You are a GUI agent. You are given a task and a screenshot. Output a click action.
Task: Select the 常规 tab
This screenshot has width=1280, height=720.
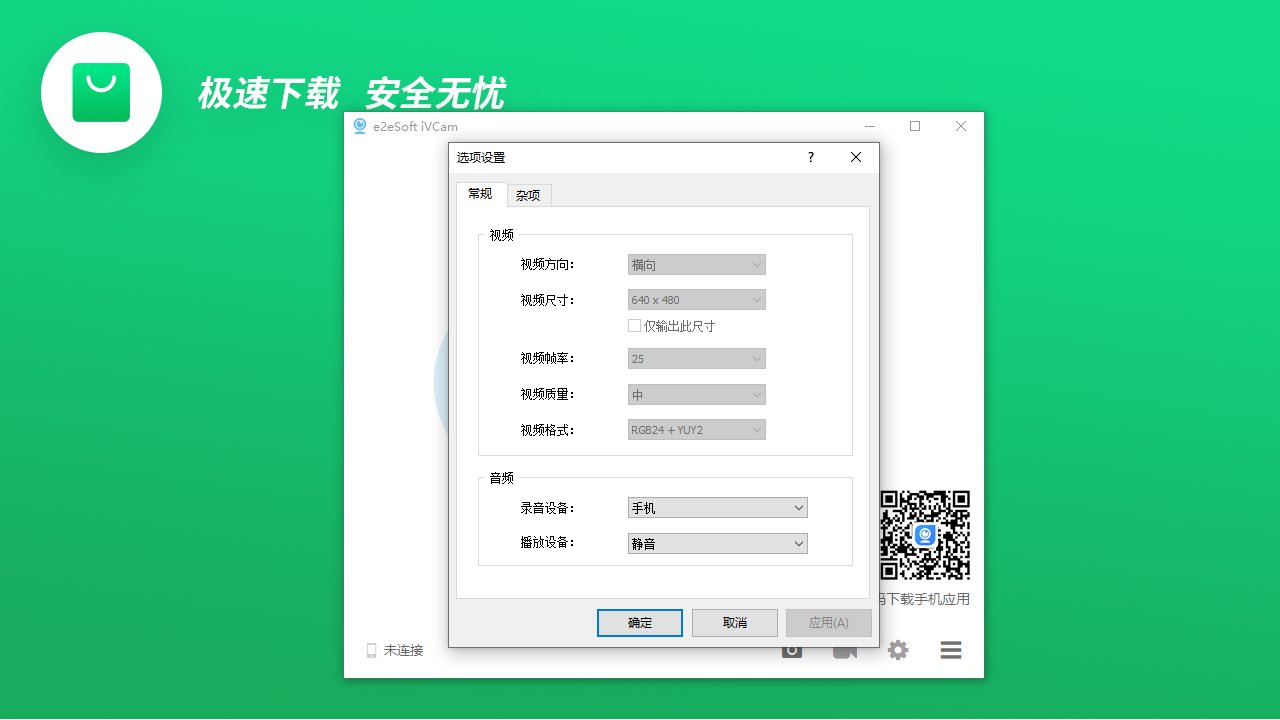(x=480, y=194)
